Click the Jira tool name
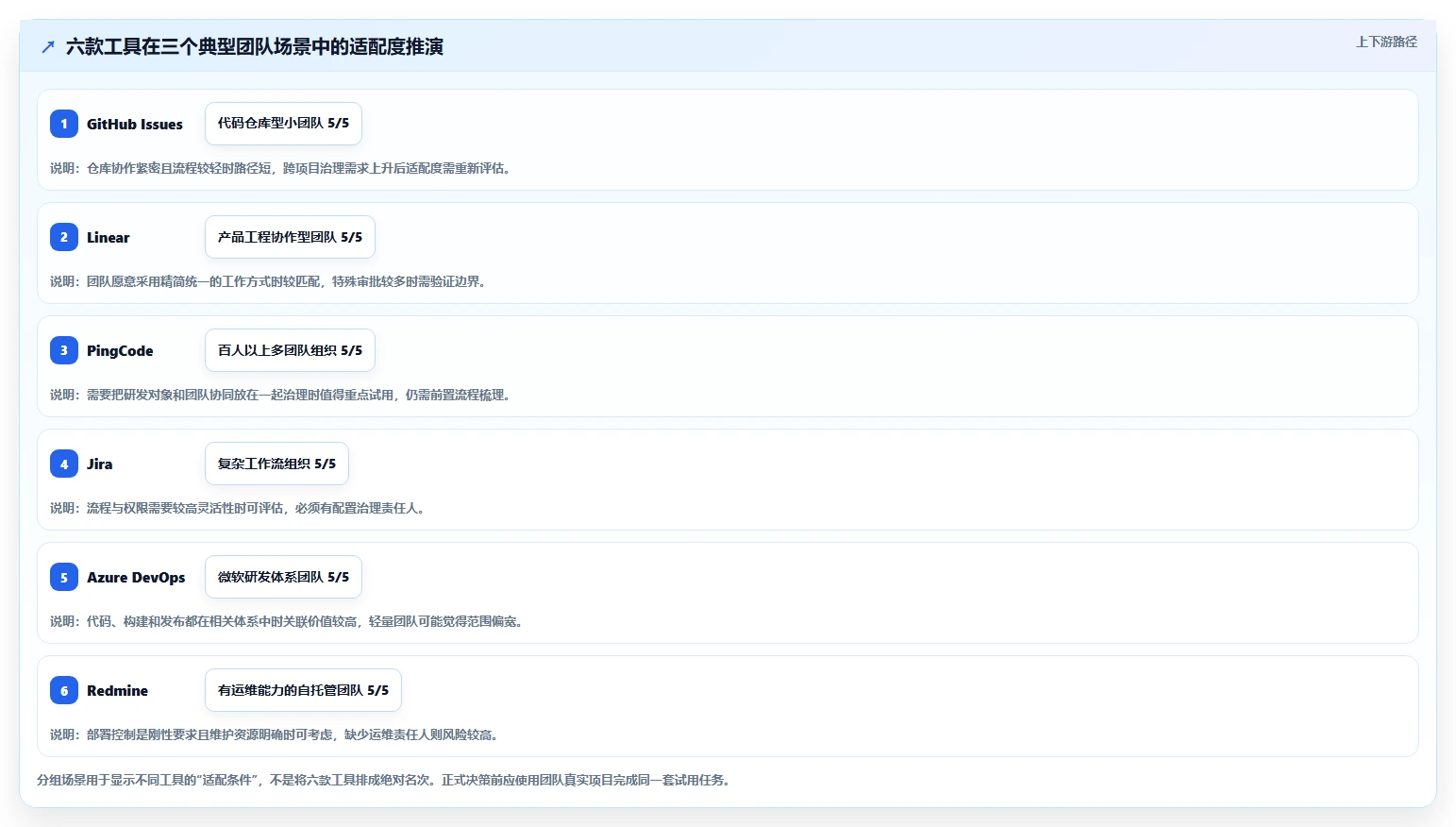The height and width of the screenshot is (827, 1456). pos(100,464)
